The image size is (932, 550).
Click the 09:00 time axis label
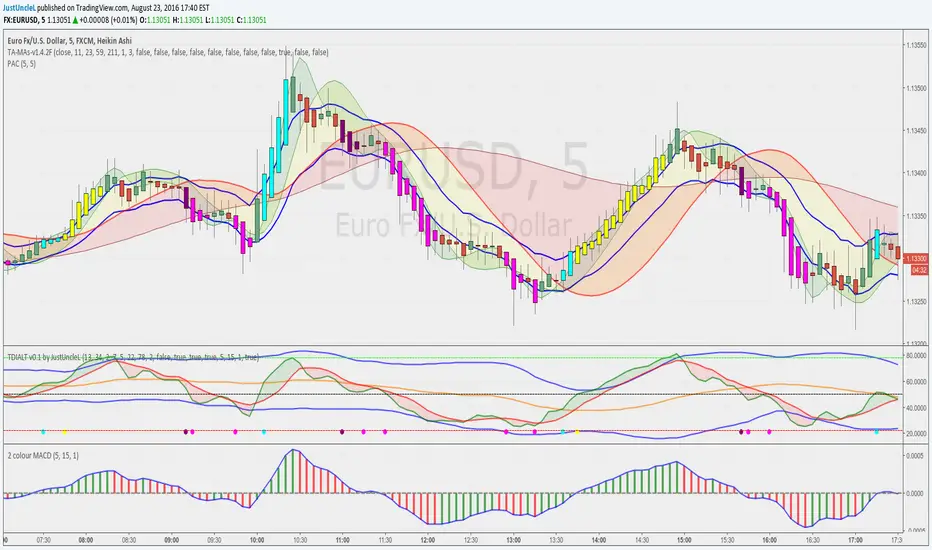coord(172,540)
